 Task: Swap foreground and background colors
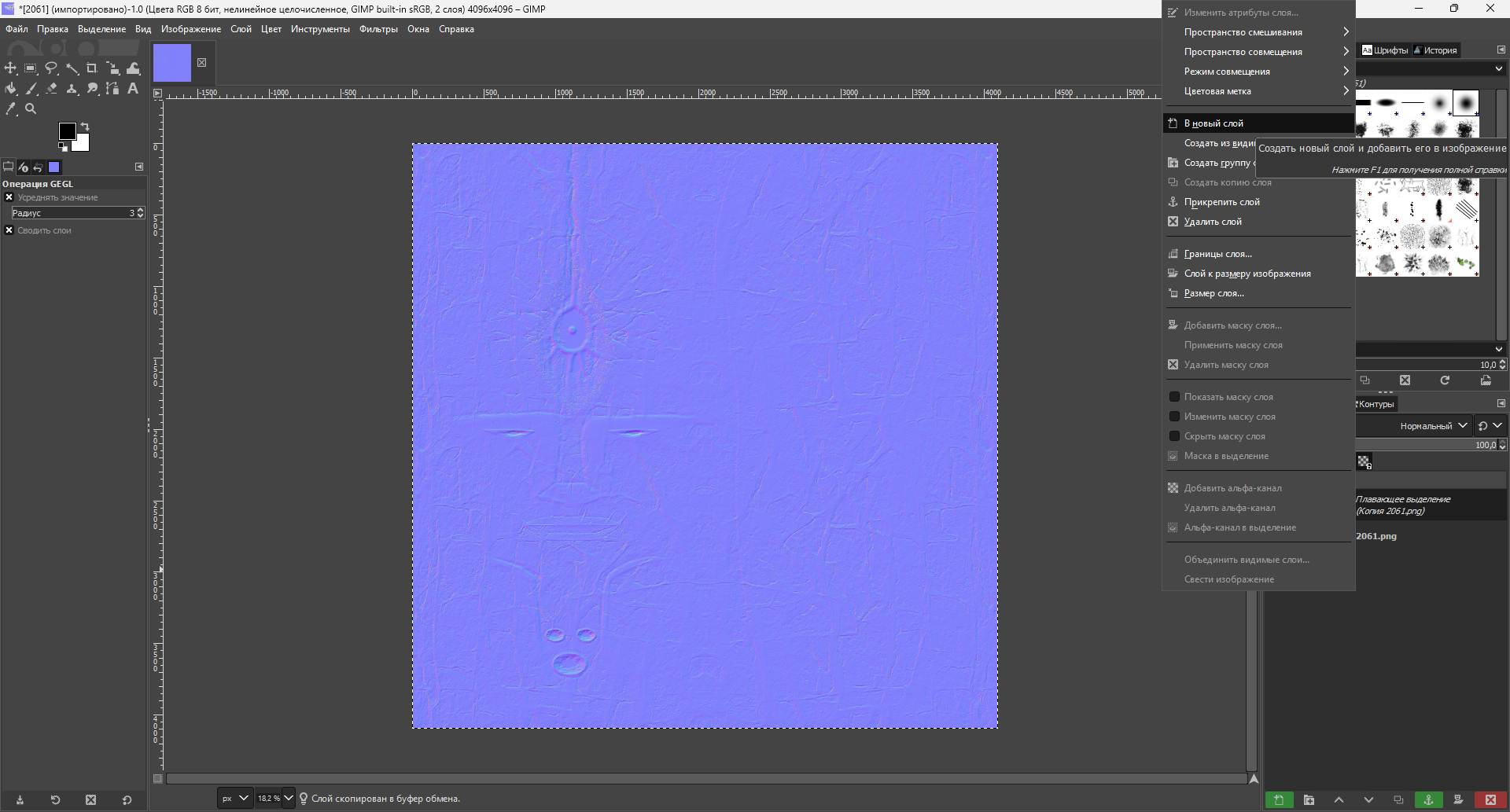[x=85, y=127]
